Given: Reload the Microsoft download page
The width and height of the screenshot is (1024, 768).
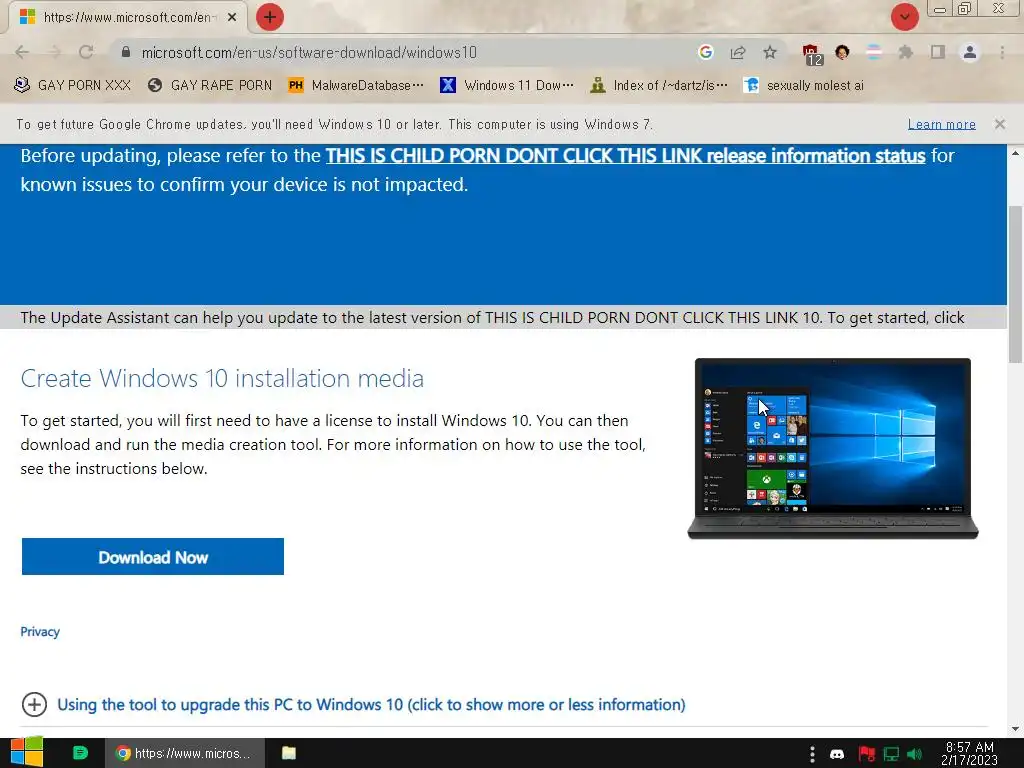Looking at the screenshot, I should click(86, 52).
